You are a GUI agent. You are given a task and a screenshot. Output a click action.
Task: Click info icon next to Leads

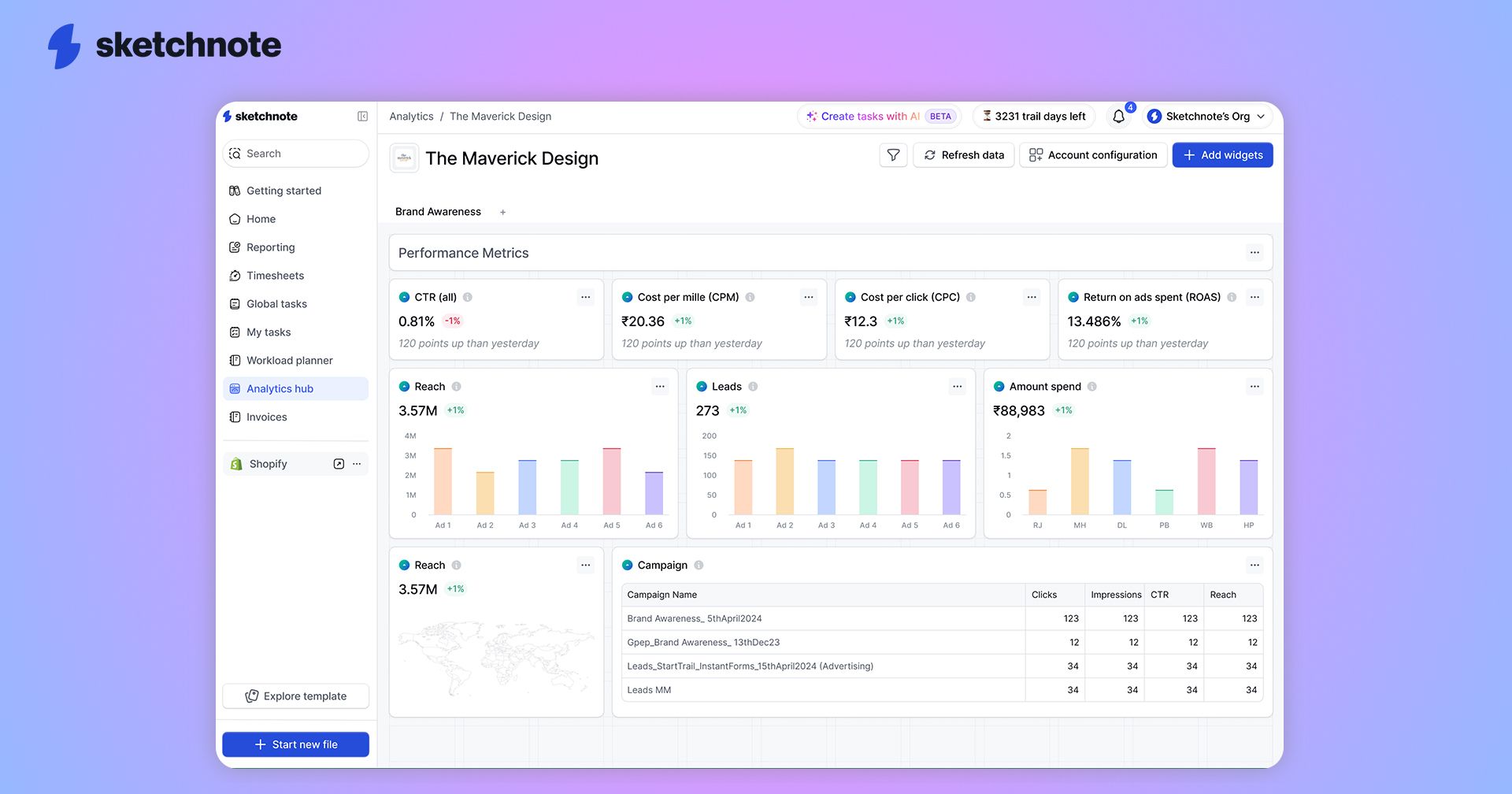click(x=753, y=387)
